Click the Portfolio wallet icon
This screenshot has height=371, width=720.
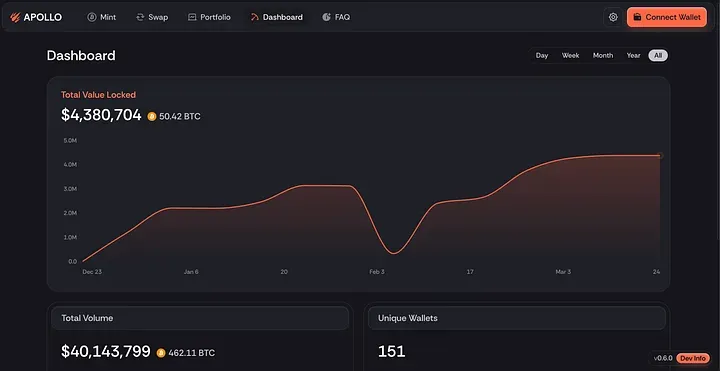click(x=192, y=17)
